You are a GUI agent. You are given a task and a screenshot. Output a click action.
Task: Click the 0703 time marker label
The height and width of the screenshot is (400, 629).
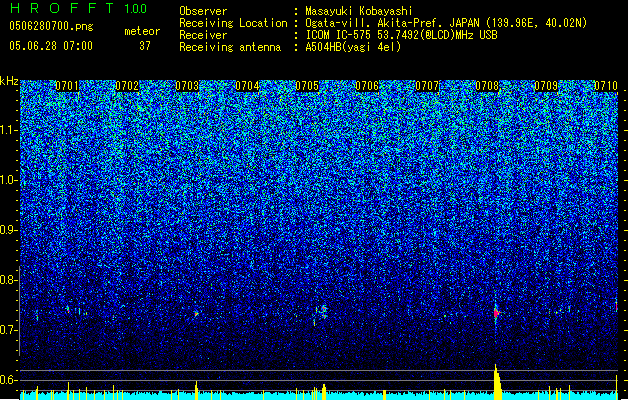tap(187, 86)
